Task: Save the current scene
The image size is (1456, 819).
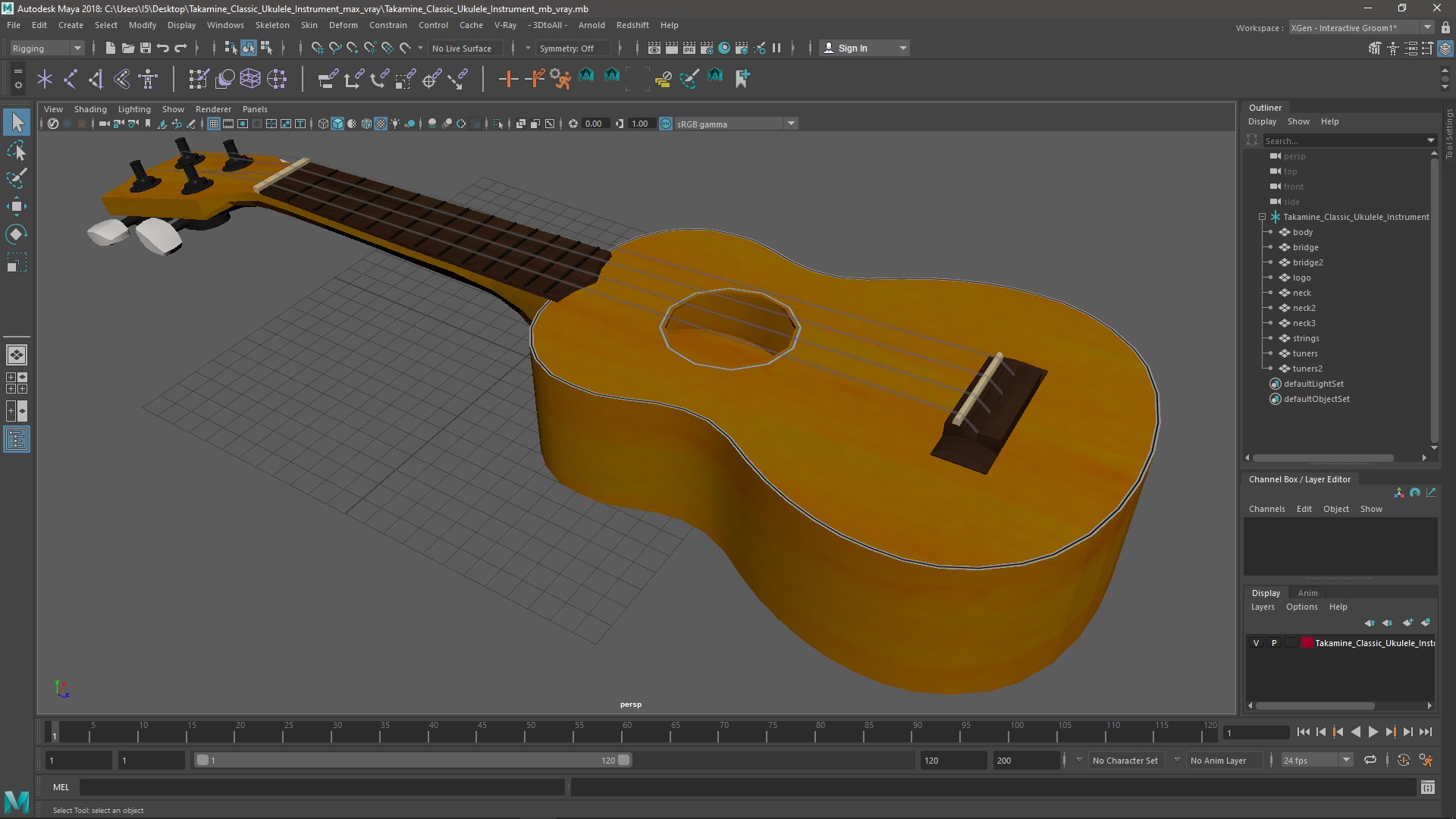Action: coord(146,48)
